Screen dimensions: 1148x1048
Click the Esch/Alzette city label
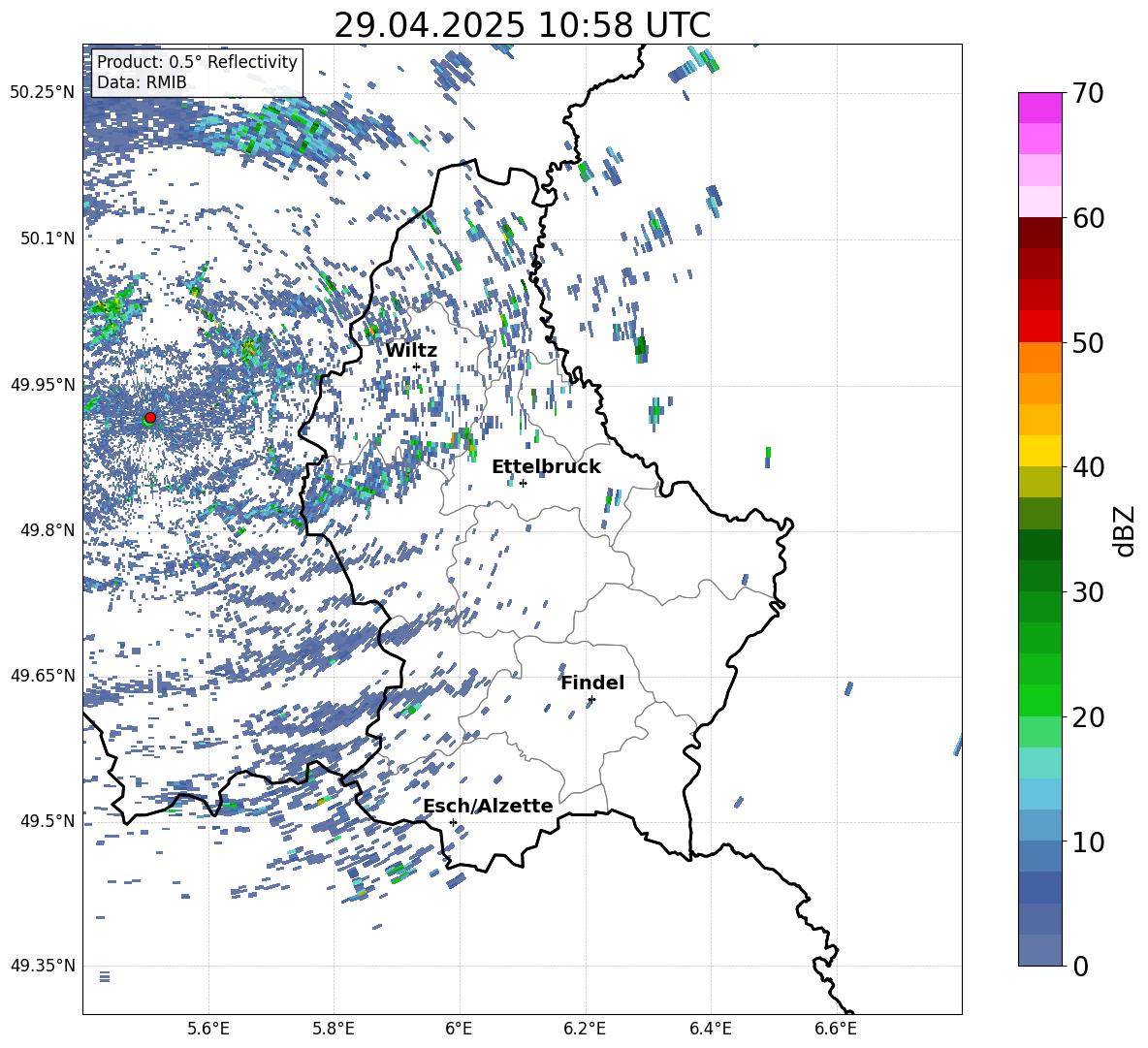488,806
